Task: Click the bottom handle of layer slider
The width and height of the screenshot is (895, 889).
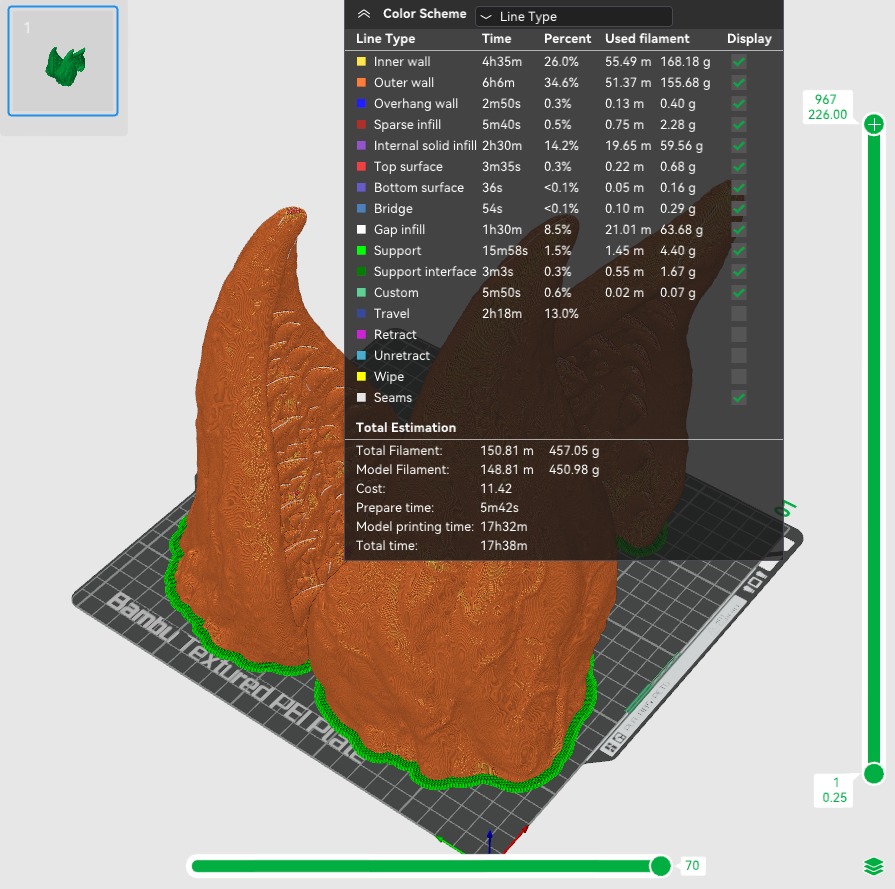Action: pyautogui.click(x=874, y=774)
